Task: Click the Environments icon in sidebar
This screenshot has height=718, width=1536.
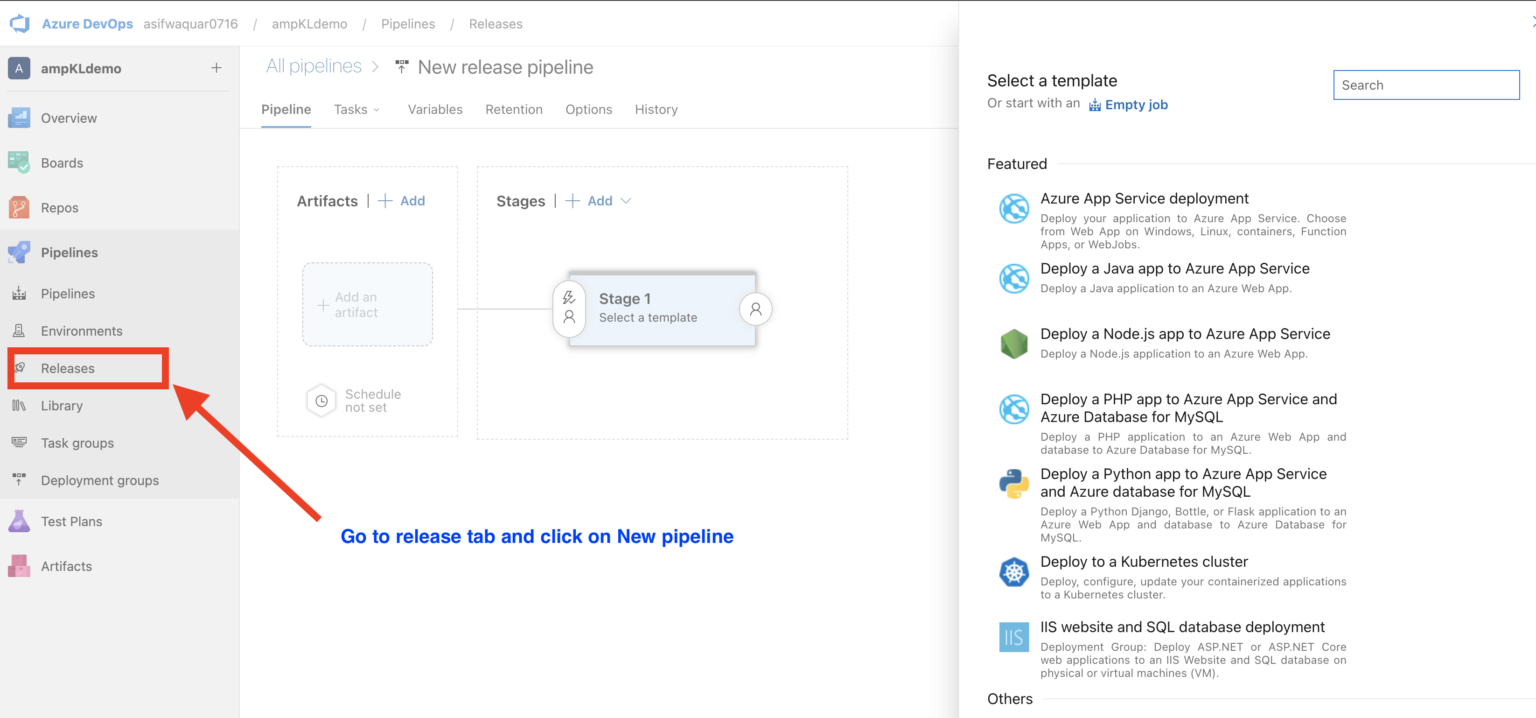Action: click(19, 331)
